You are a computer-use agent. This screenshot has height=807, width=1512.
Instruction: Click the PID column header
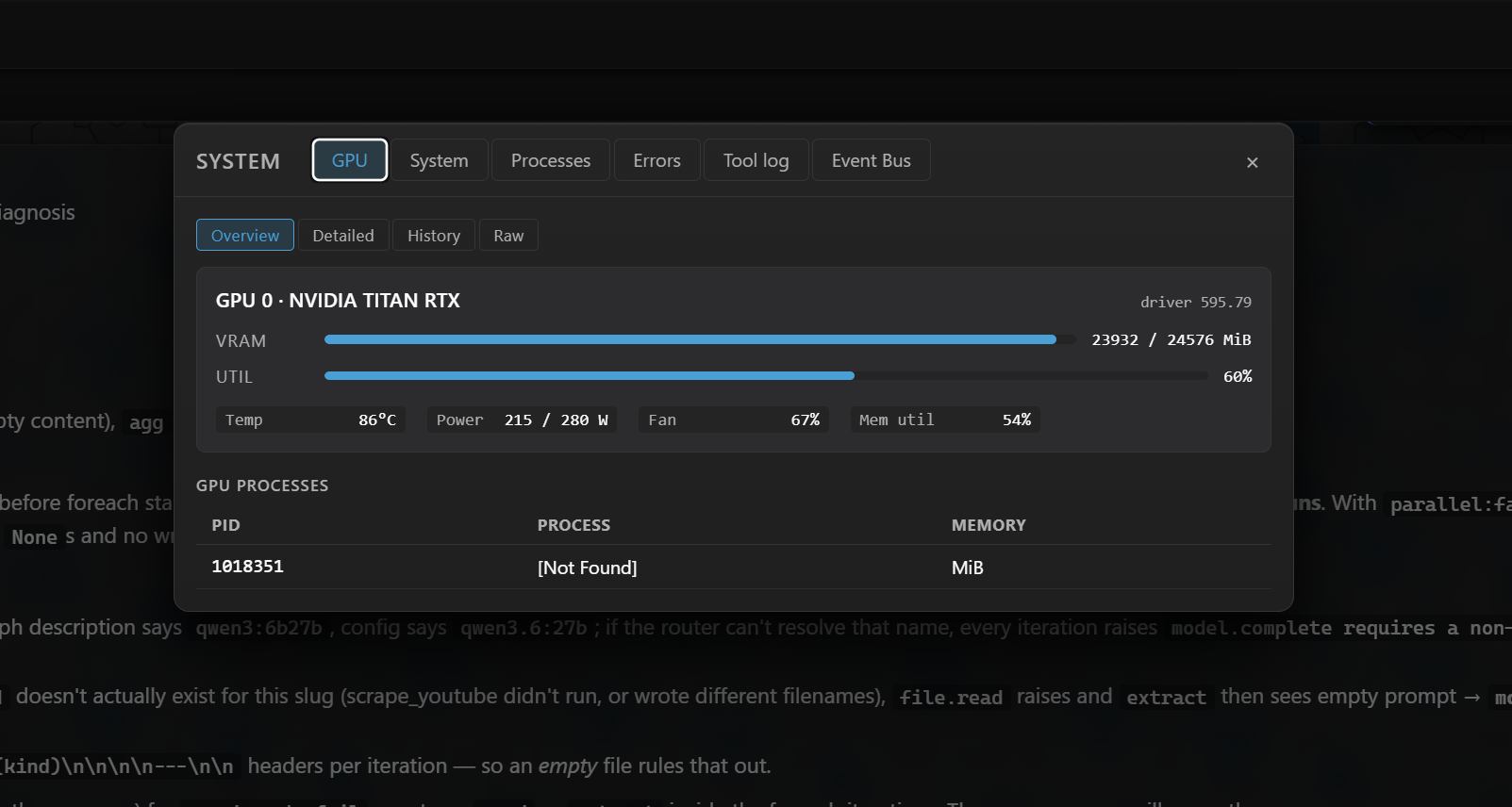(226, 525)
